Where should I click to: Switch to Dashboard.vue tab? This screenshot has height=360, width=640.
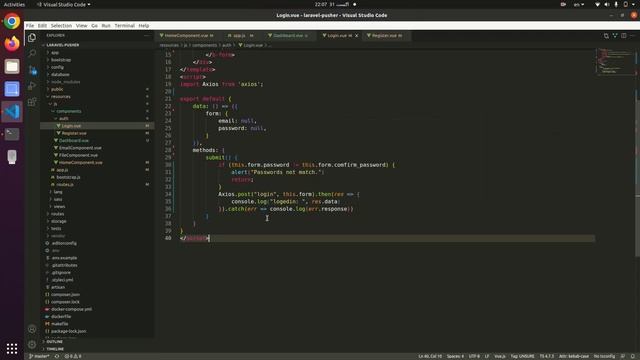click(x=288, y=36)
